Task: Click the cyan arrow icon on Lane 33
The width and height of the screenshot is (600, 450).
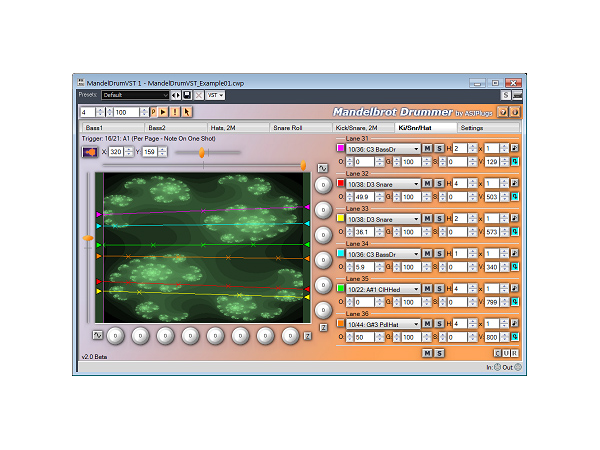Action: [x=515, y=232]
